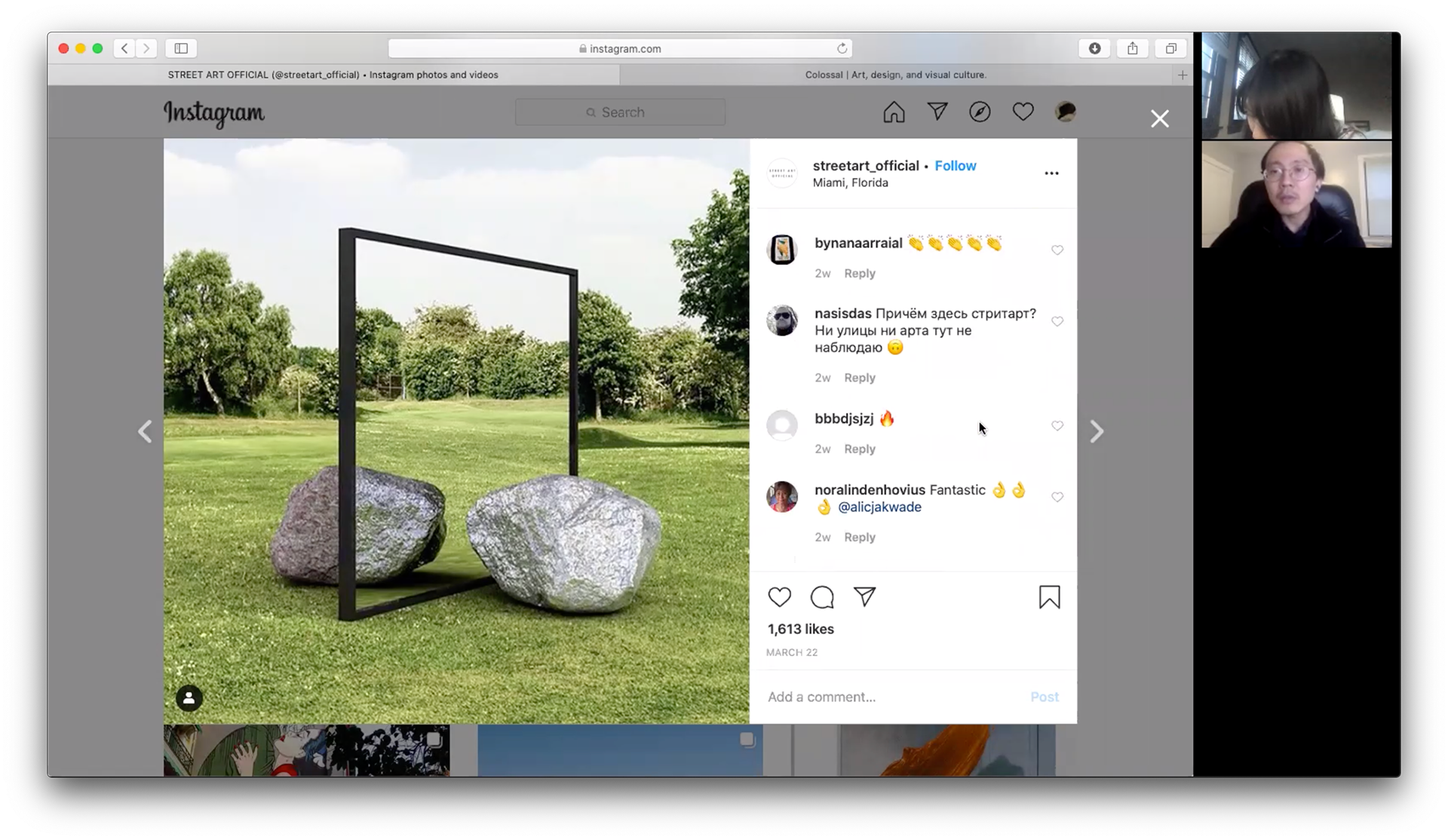Open new Safari tab plus button
The image size is (1448, 840).
click(x=1183, y=75)
